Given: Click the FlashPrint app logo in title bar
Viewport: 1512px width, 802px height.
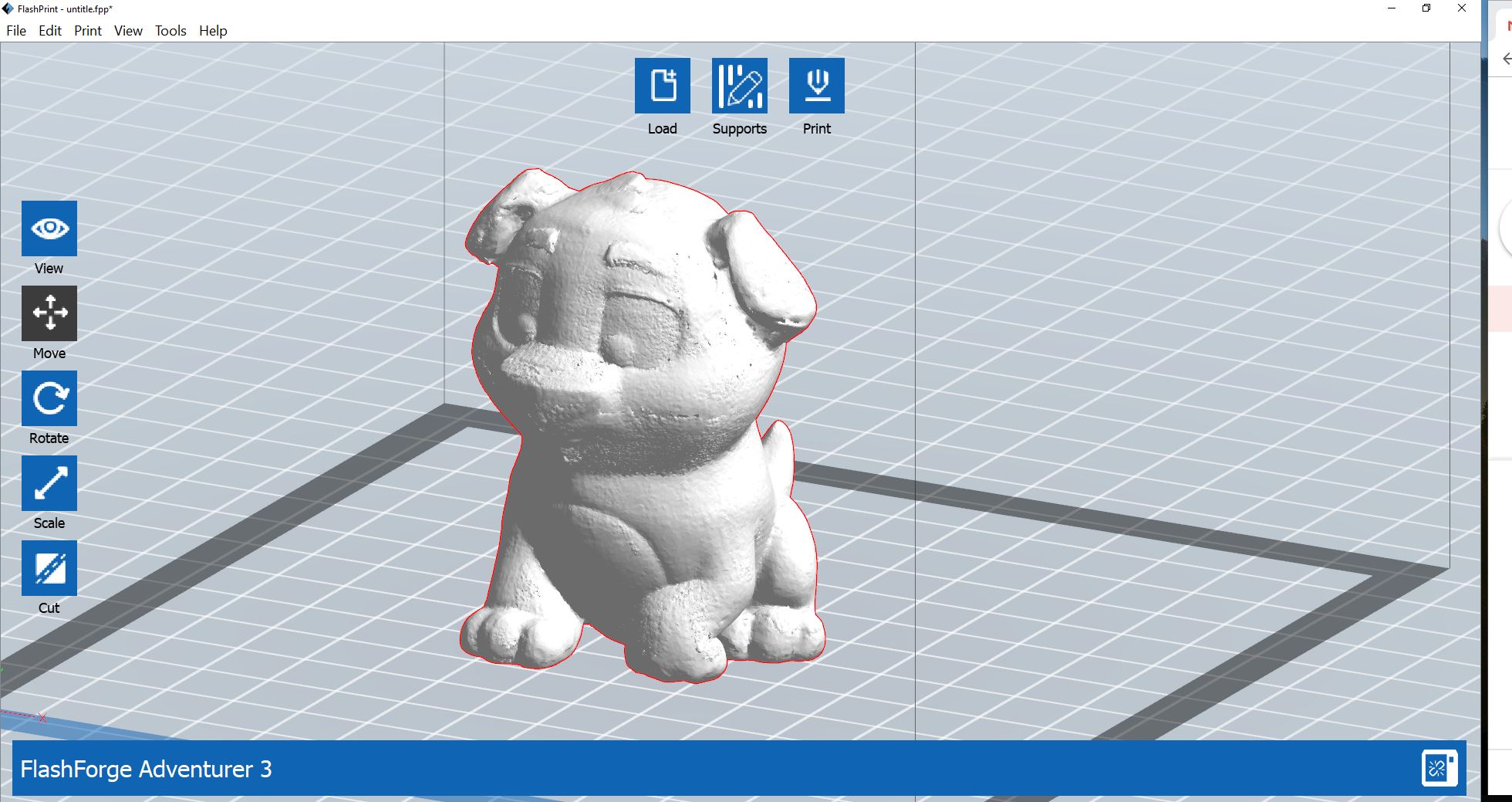Looking at the screenshot, I should point(8,8).
